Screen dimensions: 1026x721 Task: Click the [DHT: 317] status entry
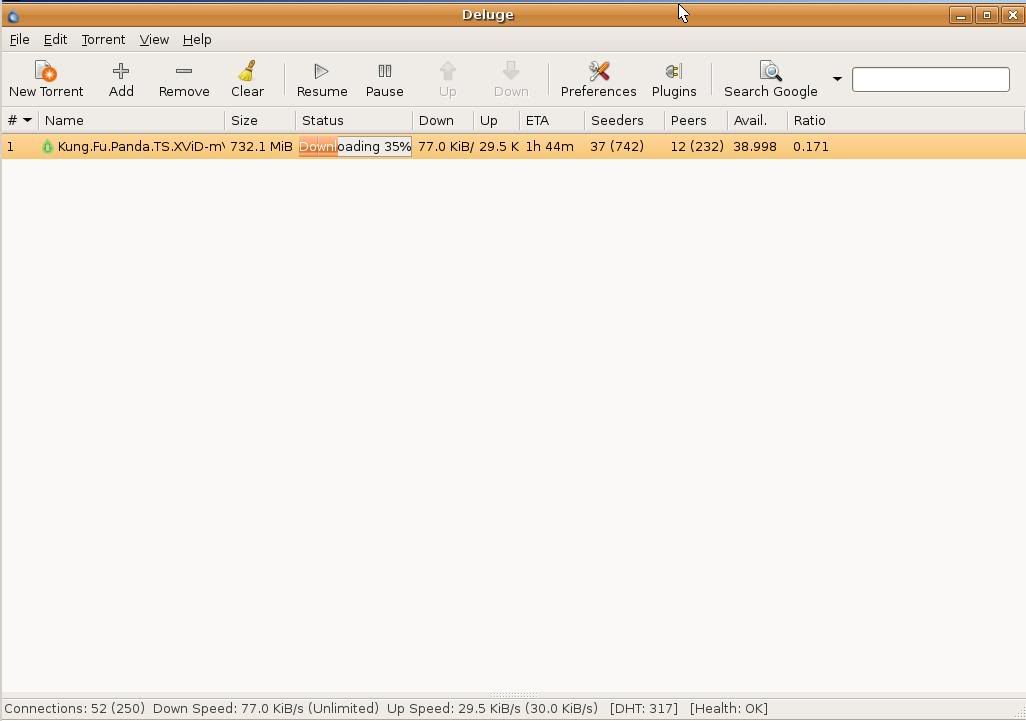(x=644, y=709)
